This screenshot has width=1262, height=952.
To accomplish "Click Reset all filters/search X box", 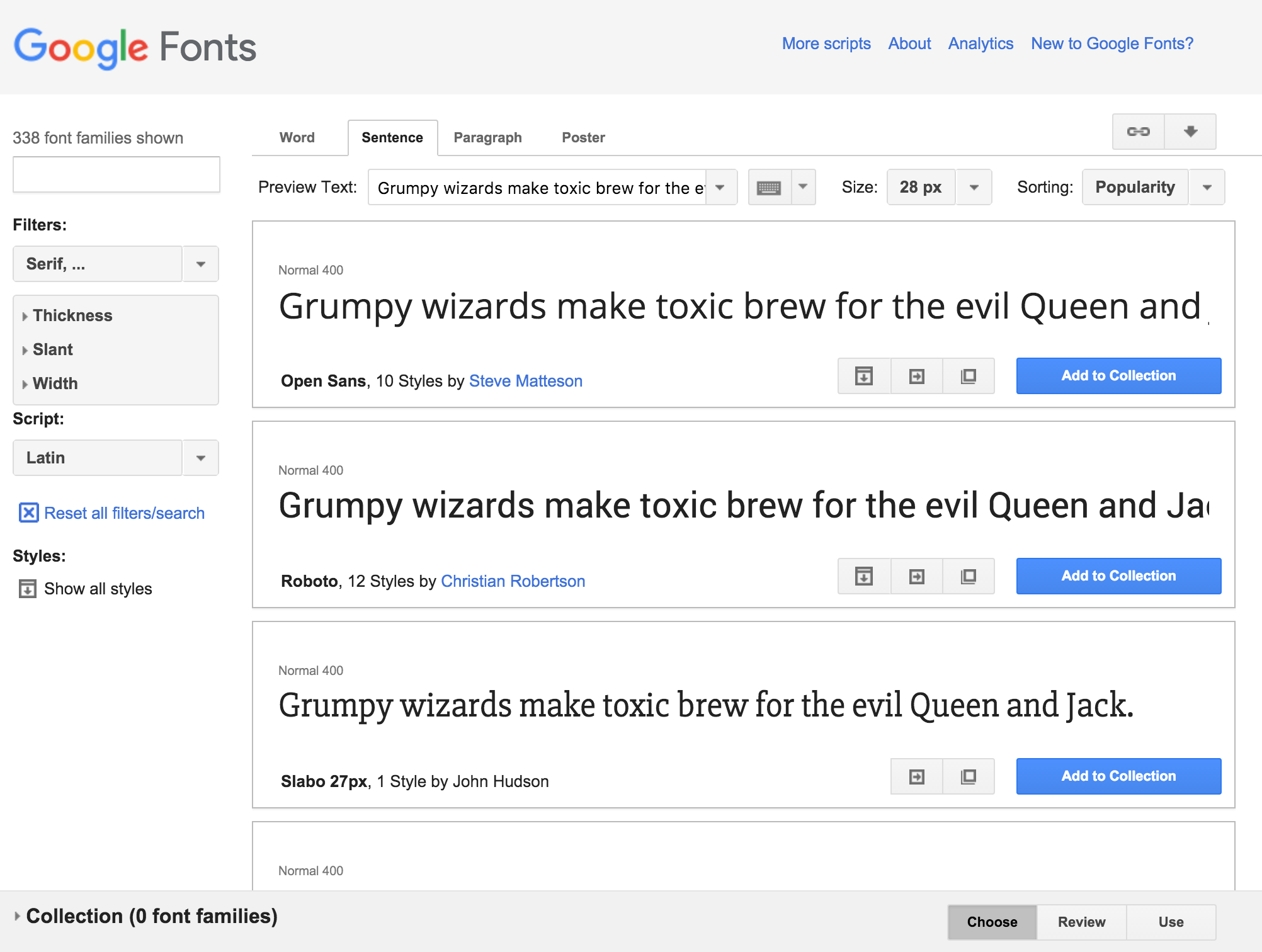I will click(28, 513).
